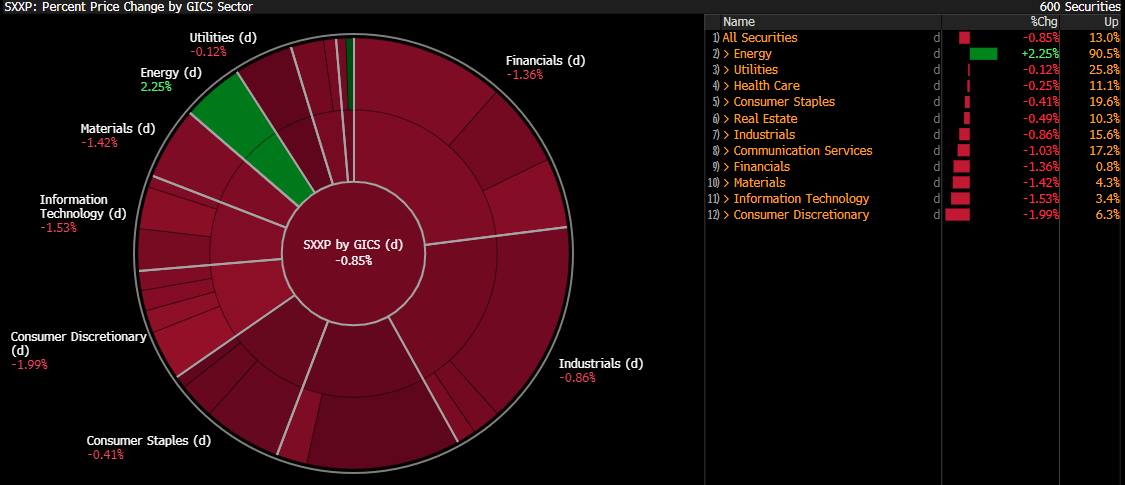Expand the Industrials row in the table
The image size is (1125, 485).
[x=727, y=134]
